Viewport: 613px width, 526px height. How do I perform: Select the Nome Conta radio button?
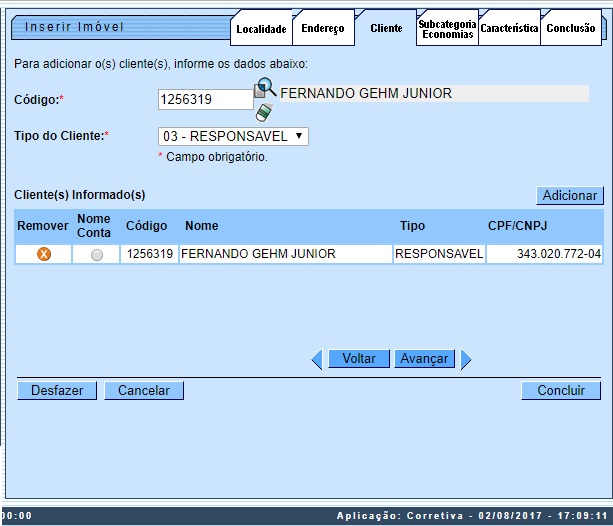tap(96, 255)
